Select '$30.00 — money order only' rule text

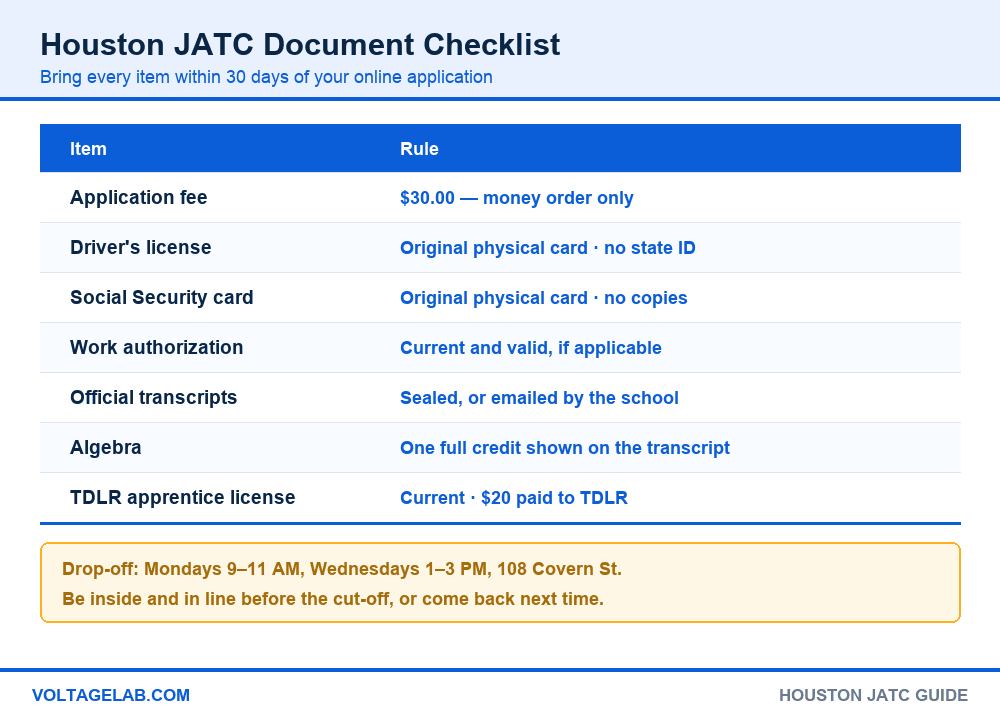pos(517,198)
